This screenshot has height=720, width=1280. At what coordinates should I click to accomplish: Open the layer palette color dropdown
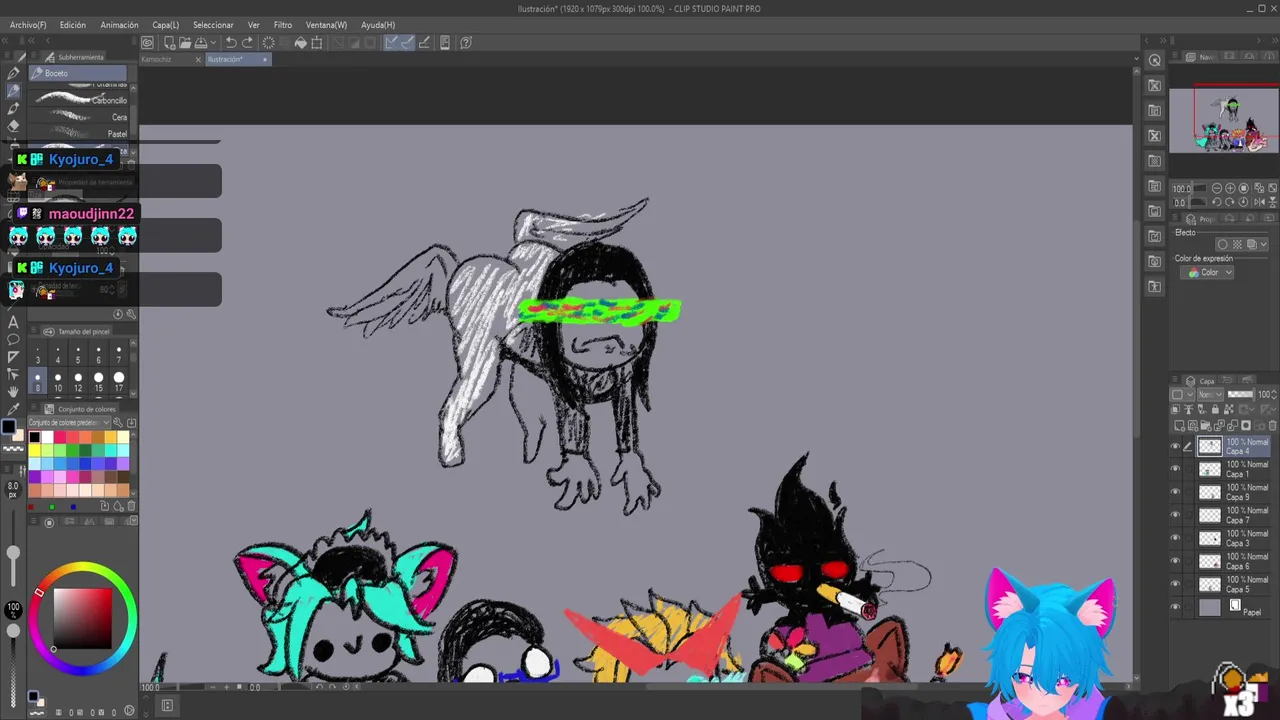1183,394
